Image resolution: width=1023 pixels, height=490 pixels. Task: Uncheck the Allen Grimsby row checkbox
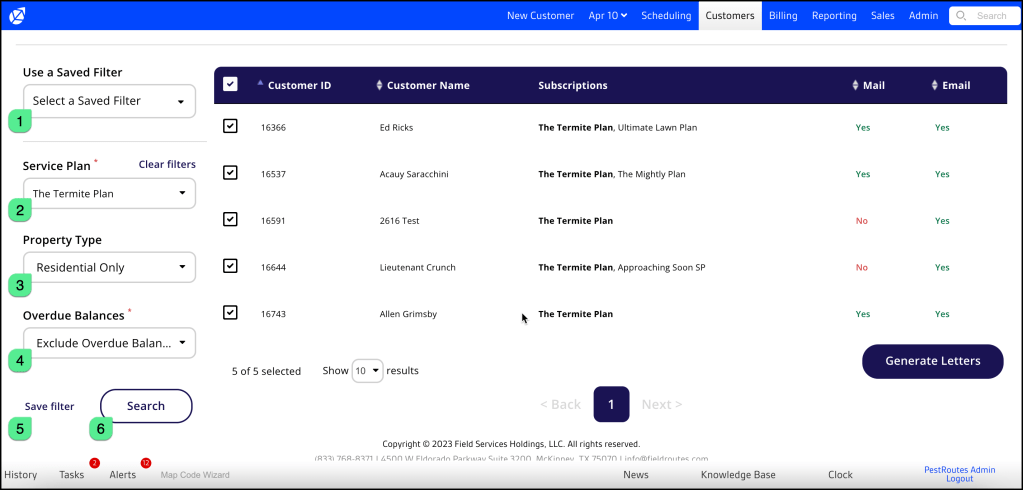coord(230,313)
